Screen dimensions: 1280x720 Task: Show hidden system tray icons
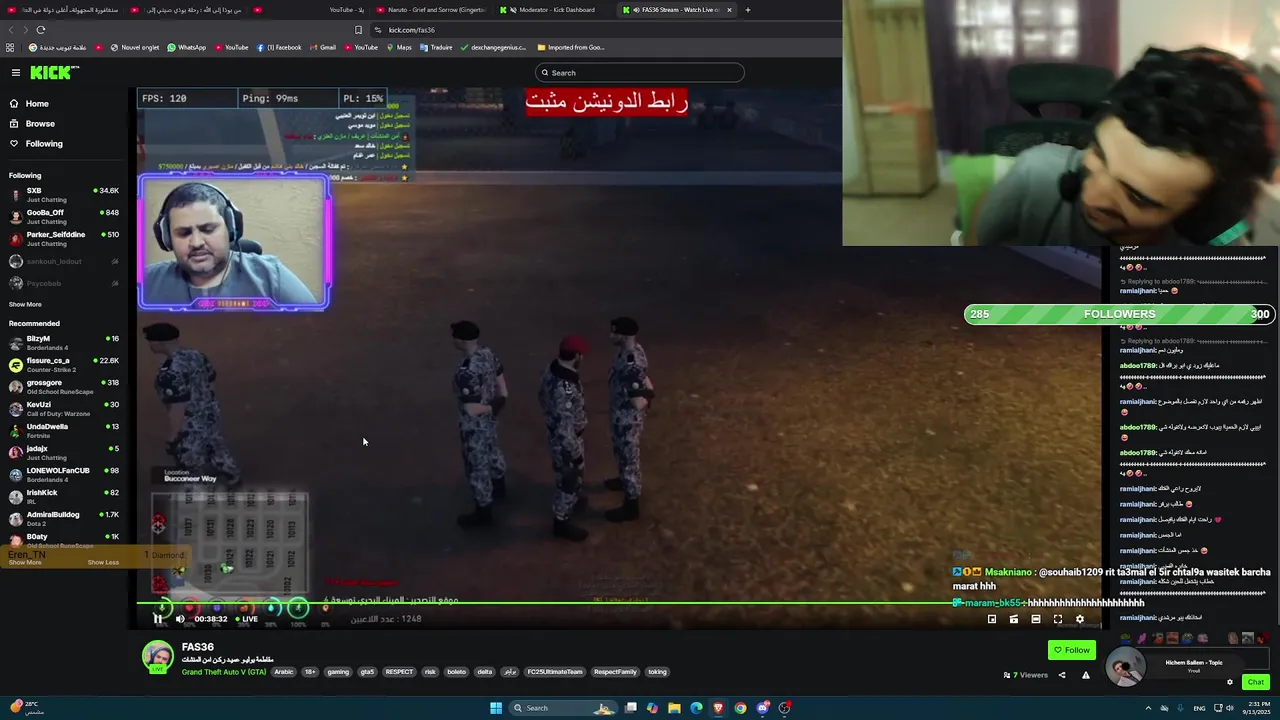[1148, 708]
